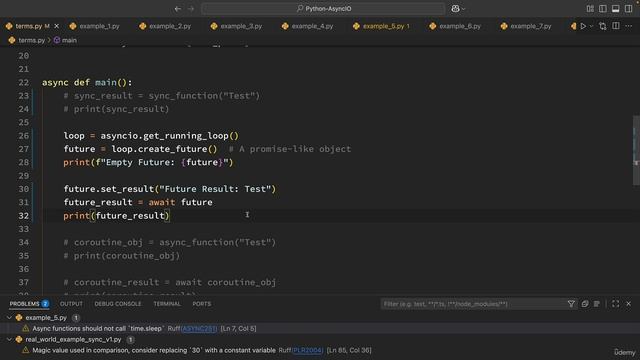
Task: Open the editor More Actions ellipsis
Action: [629, 26]
